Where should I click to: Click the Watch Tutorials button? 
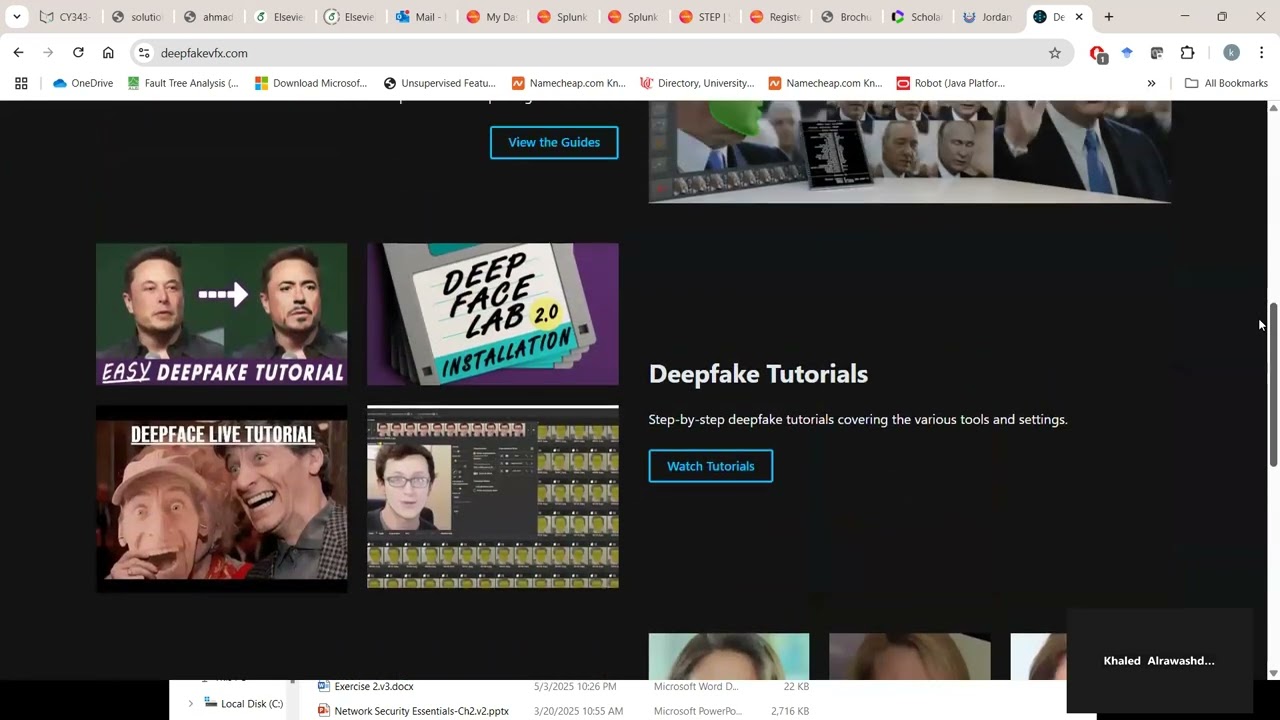pyautogui.click(x=711, y=466)
